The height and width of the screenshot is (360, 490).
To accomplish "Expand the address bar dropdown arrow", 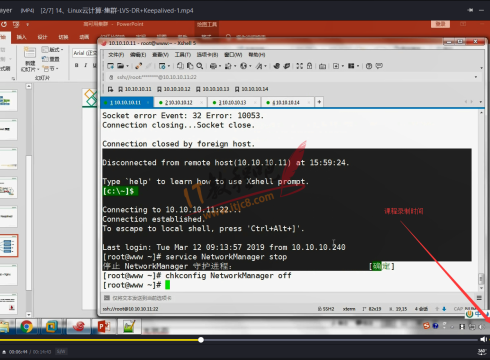I will [x=476, y=77].
